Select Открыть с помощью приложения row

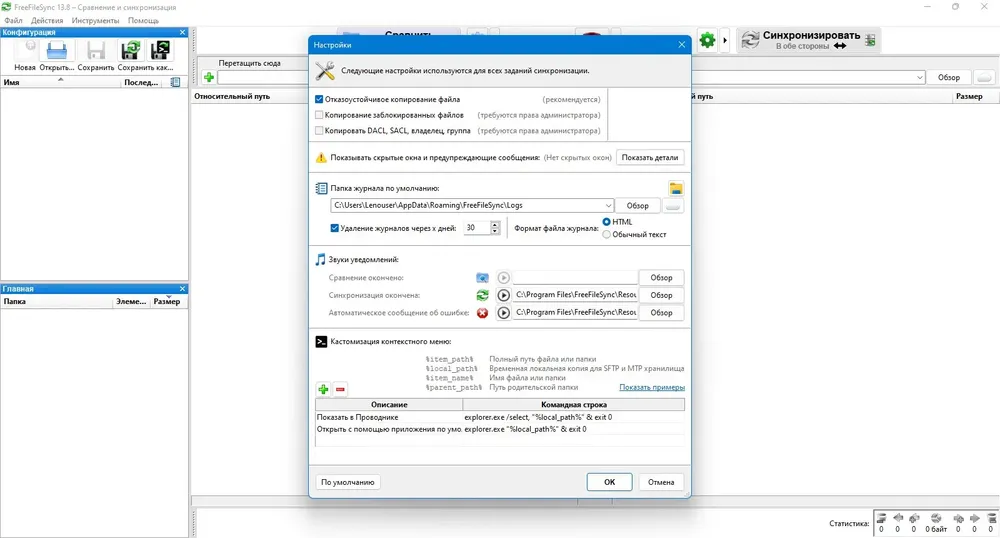500,429
